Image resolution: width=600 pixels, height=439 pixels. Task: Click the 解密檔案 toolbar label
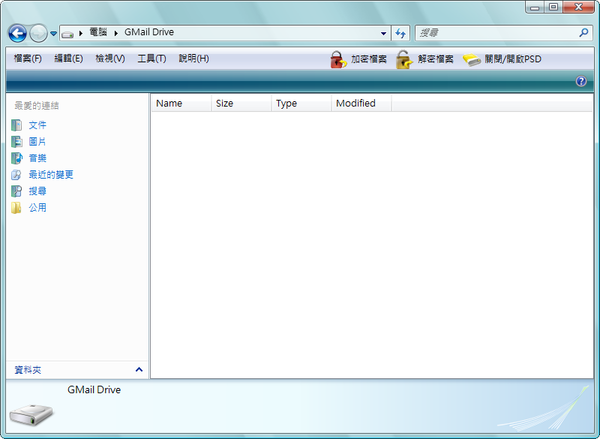tap(435, 59)
